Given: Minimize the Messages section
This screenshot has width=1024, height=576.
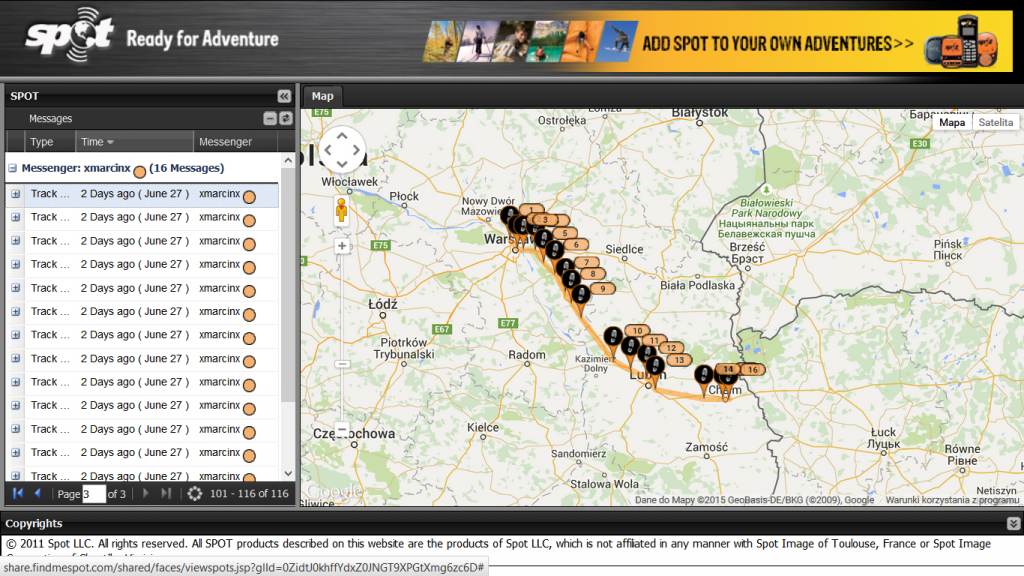Looking at the screenshot, I should tap(270, 118).
